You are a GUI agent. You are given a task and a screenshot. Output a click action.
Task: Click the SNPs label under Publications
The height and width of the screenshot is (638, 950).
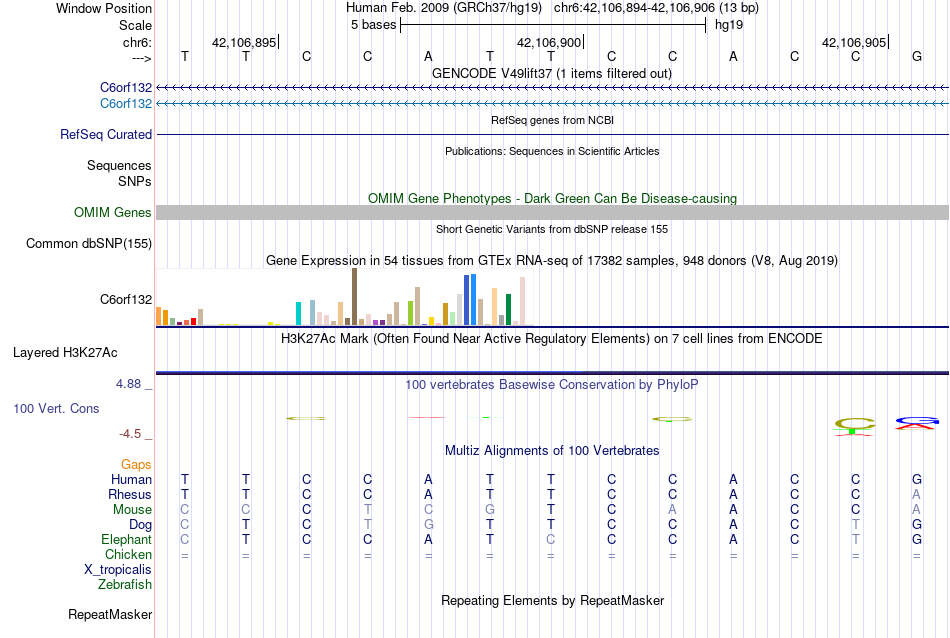click(x=135, y=181)
